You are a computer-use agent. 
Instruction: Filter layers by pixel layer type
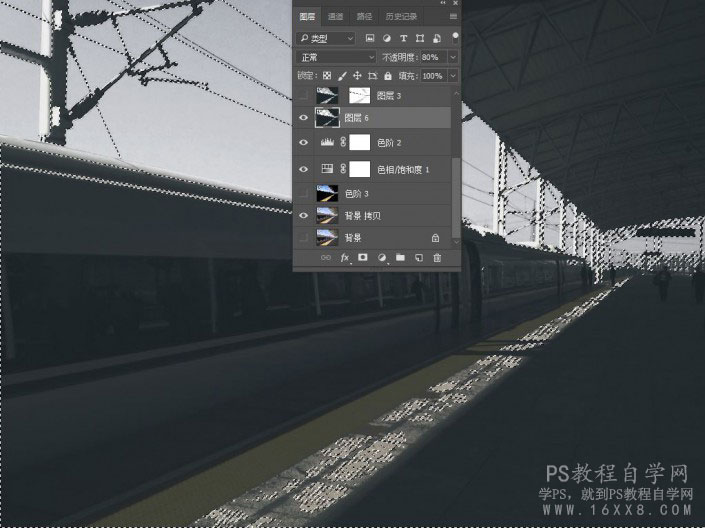click(370, 39)
